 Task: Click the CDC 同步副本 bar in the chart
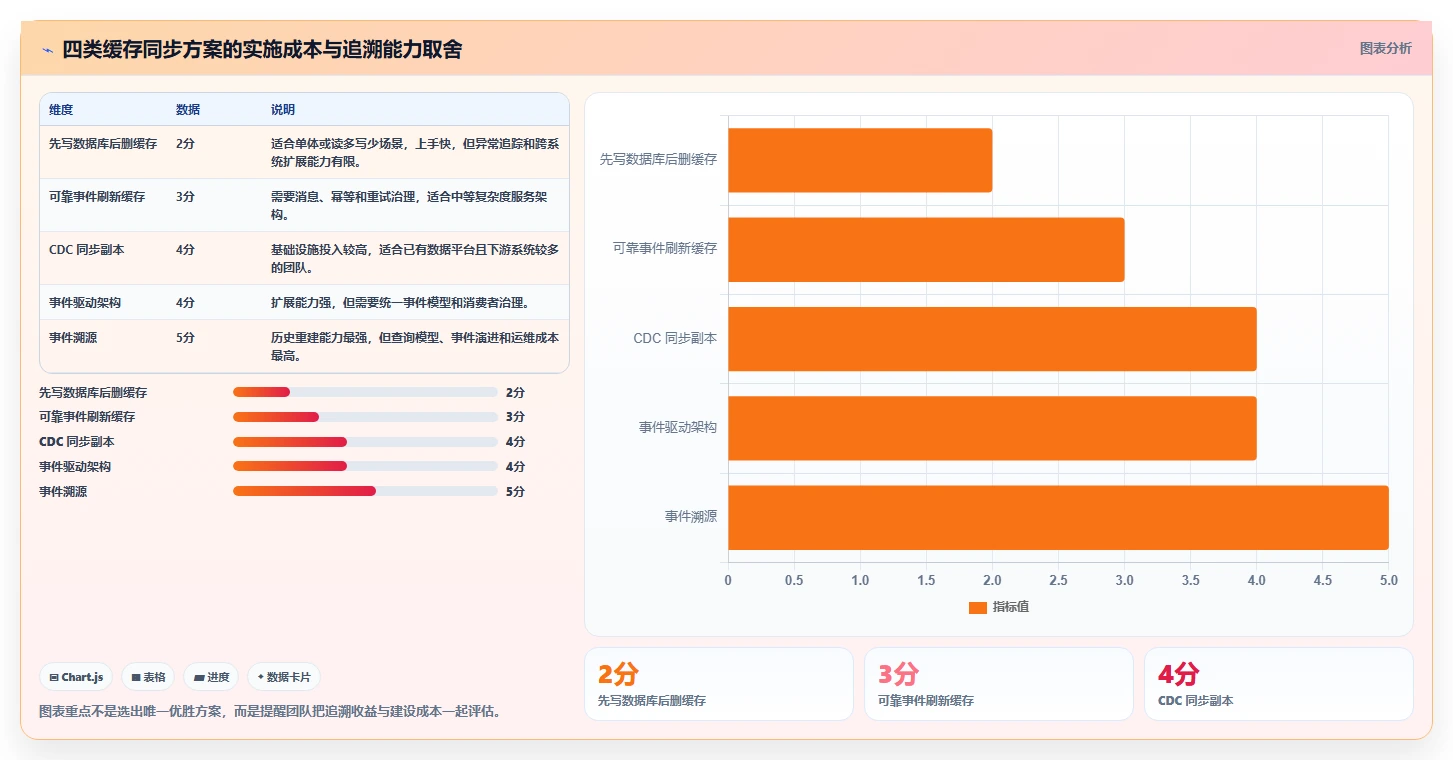tap(992, 339)
